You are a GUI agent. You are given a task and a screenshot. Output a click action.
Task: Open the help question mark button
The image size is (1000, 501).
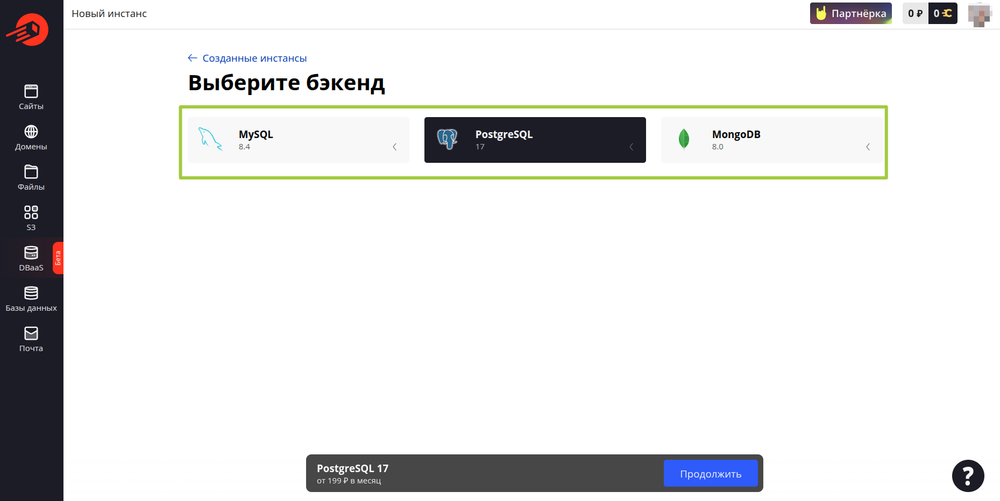point(967,475)
